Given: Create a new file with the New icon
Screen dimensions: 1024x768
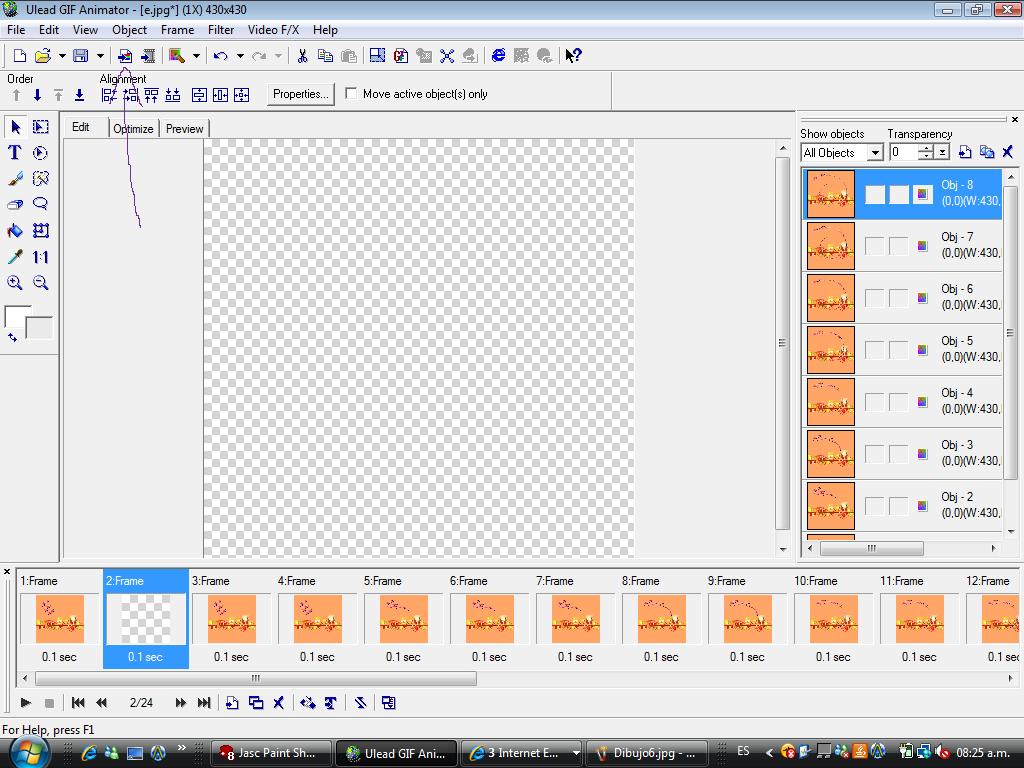Looking at the screenshot, I should click(x=20, y=56).
